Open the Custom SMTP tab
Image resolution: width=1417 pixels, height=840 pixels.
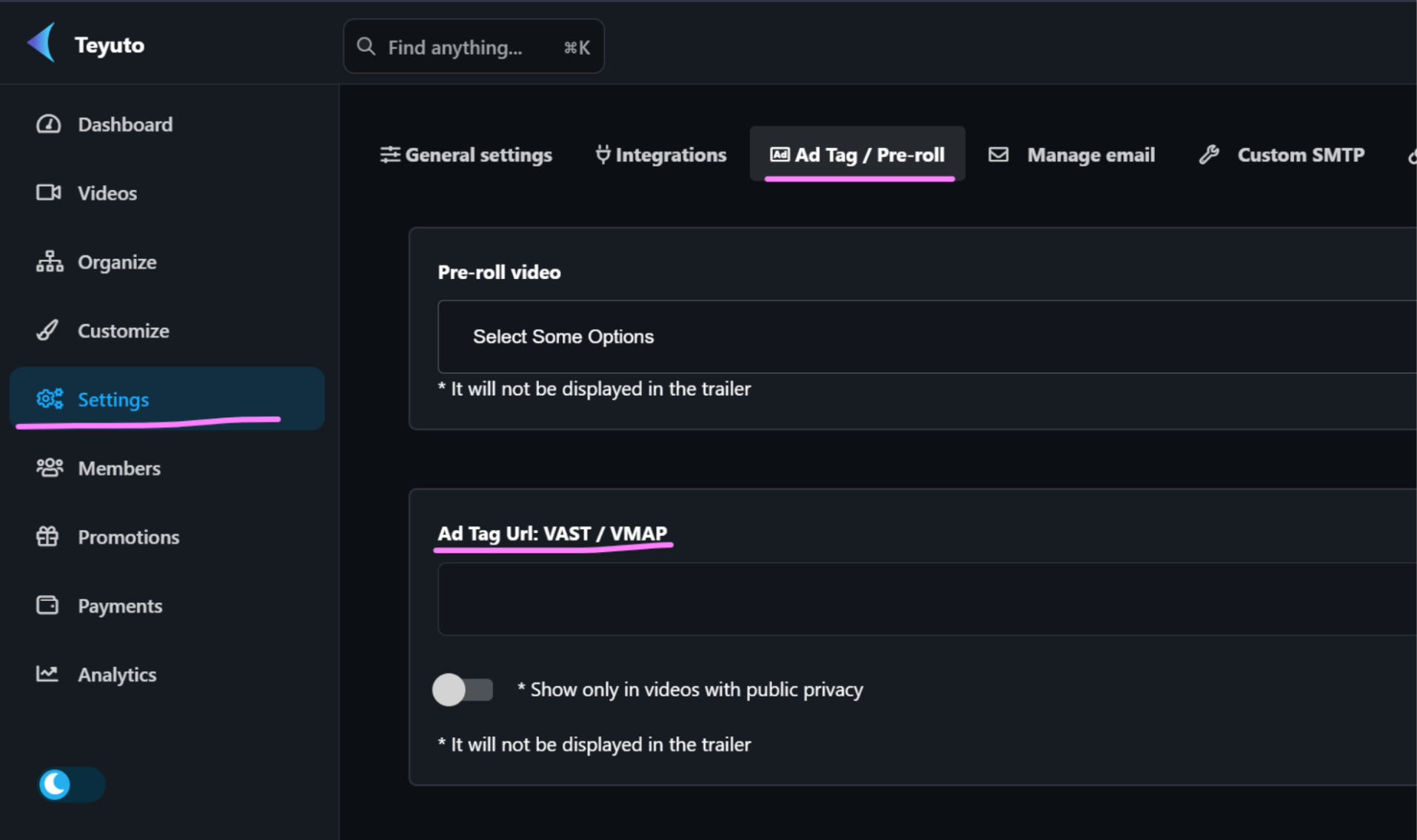click(x=1282, y=155)
